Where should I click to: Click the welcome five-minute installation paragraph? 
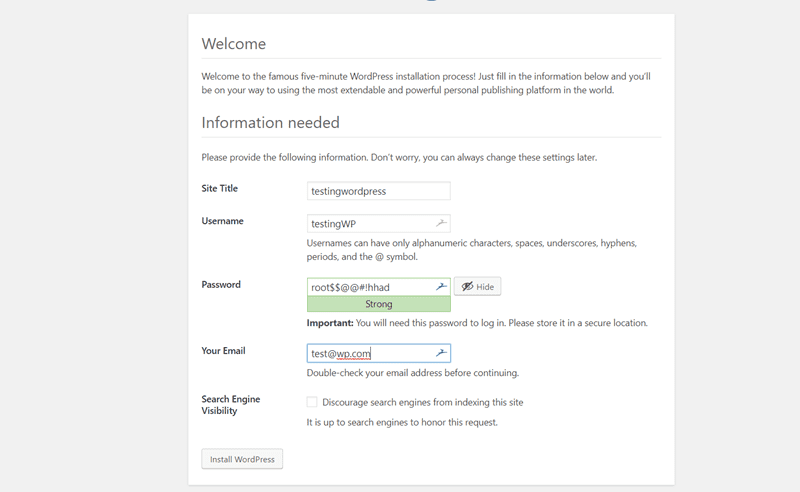426,83
